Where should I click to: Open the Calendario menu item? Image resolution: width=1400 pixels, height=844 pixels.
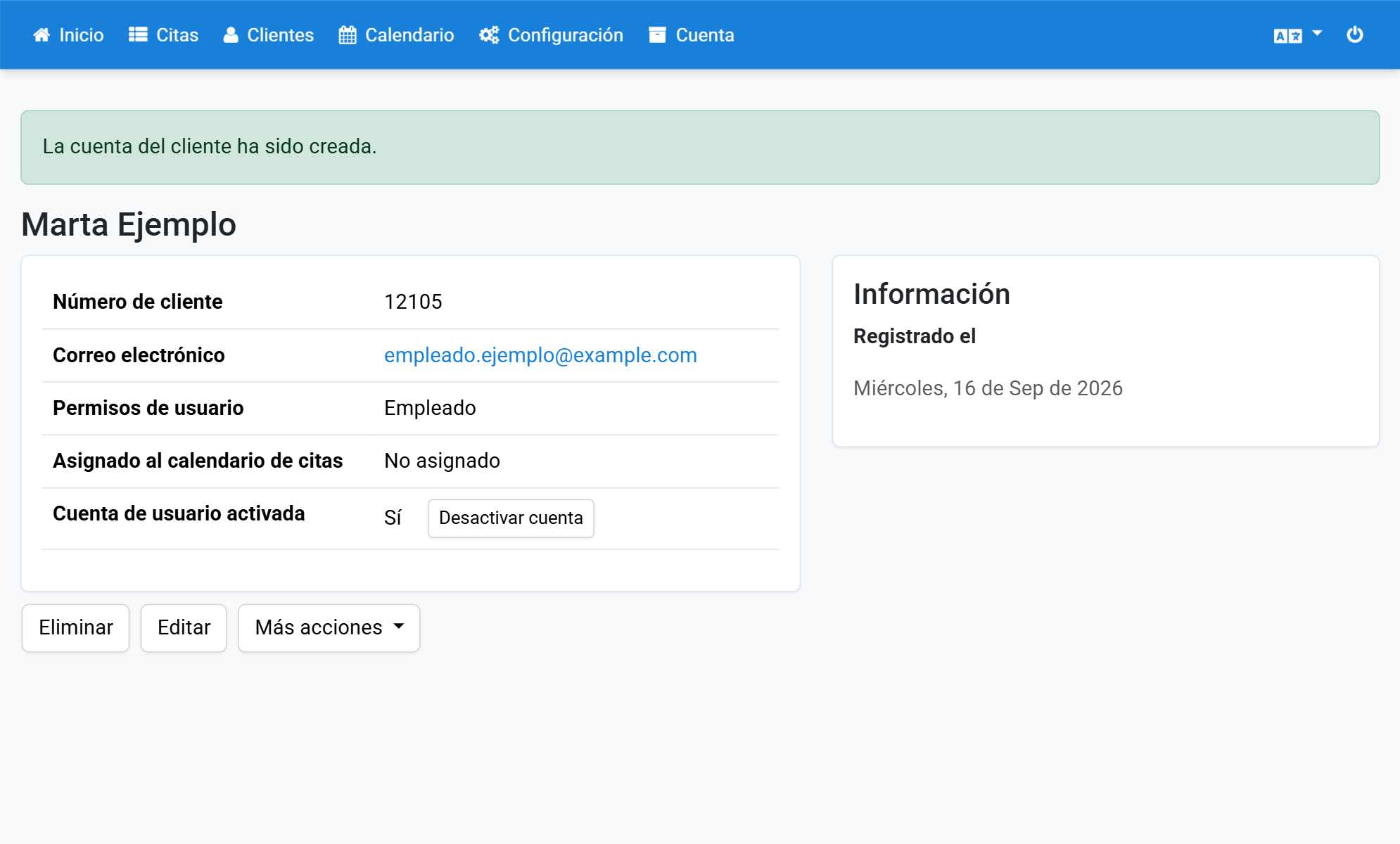click(396, 35)
